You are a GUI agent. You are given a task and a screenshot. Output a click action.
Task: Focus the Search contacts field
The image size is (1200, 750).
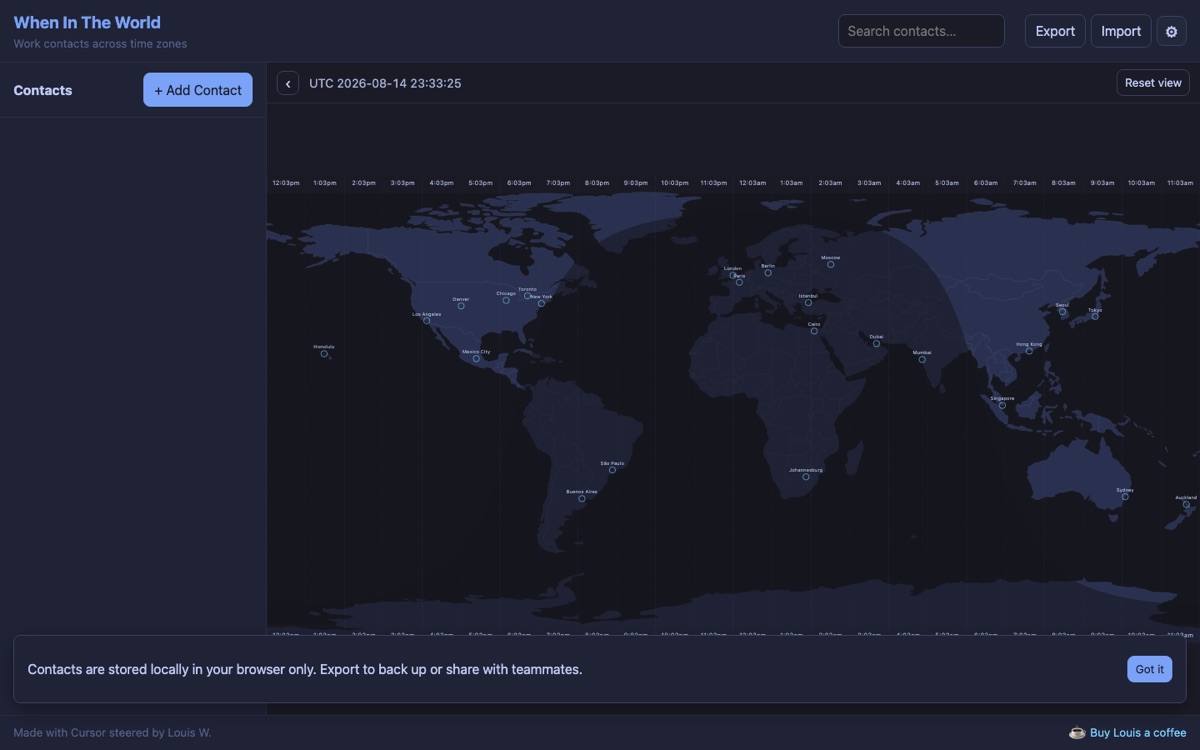921,31
